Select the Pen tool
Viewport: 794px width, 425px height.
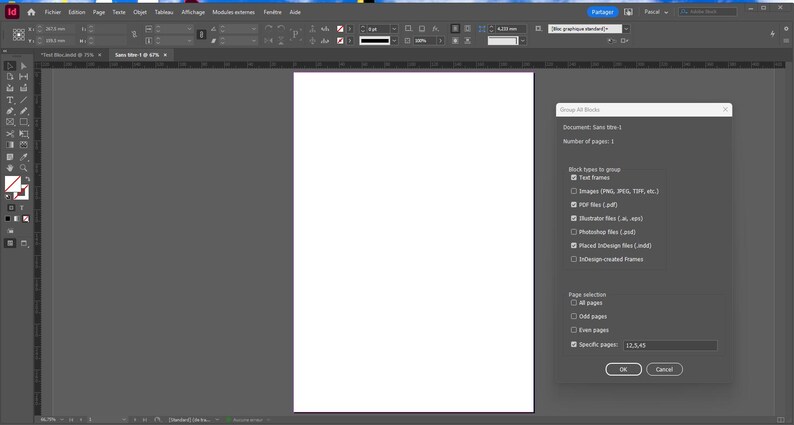pos(10,111)
